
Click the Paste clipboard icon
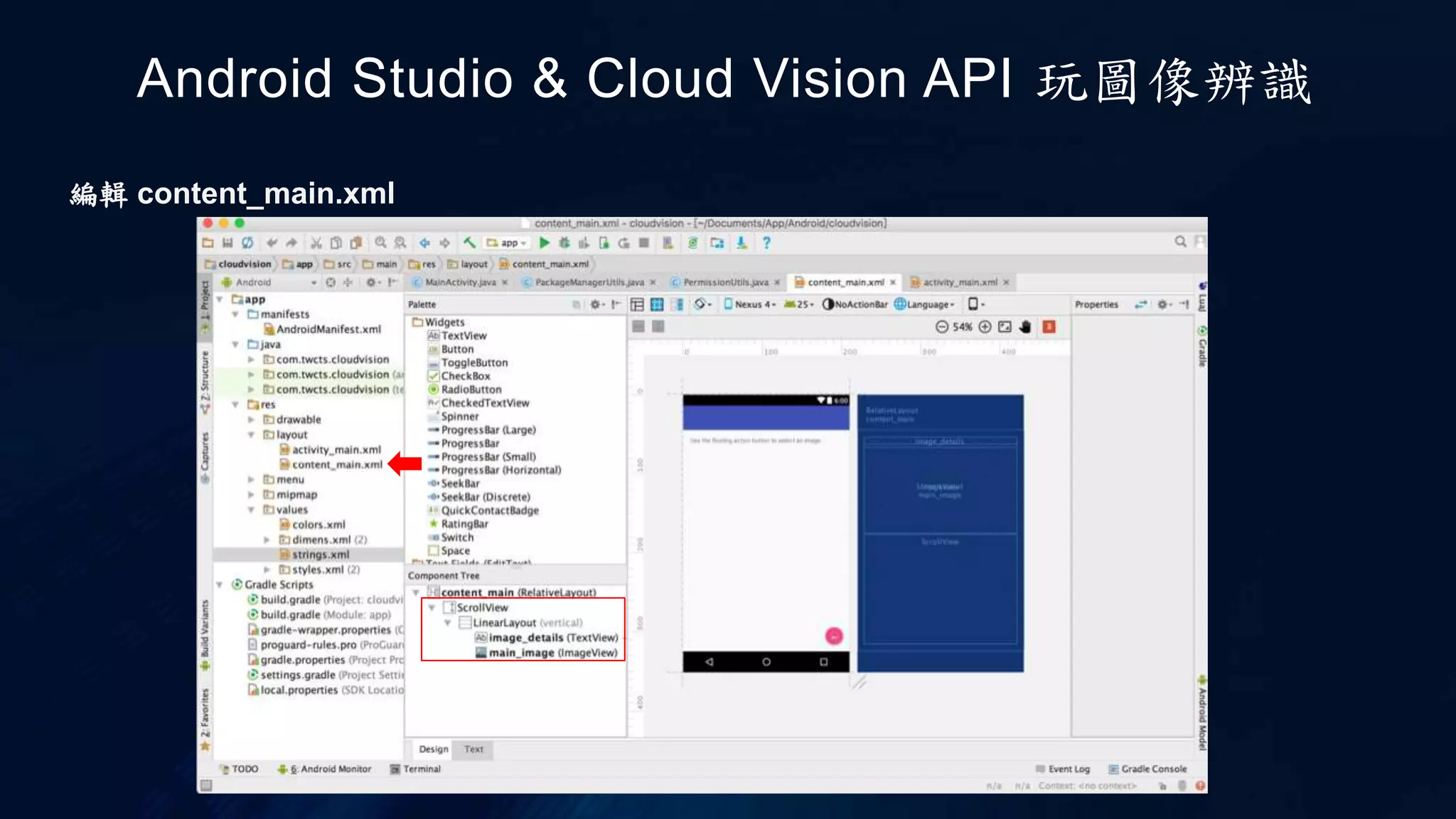tap(356, 243)
